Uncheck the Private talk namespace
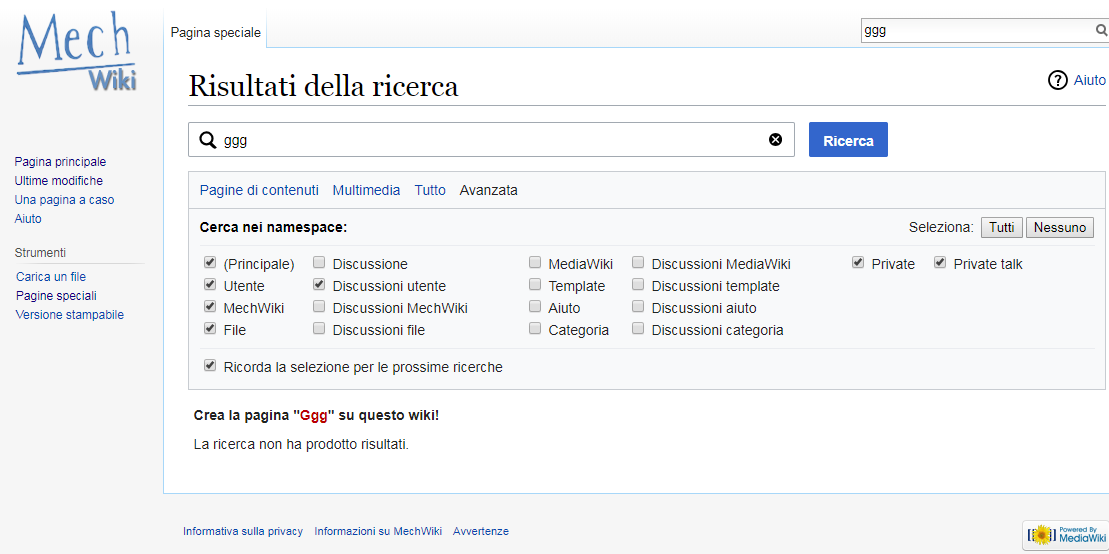This screenshot has width=1109, height=554. click(x=940, y=264)
